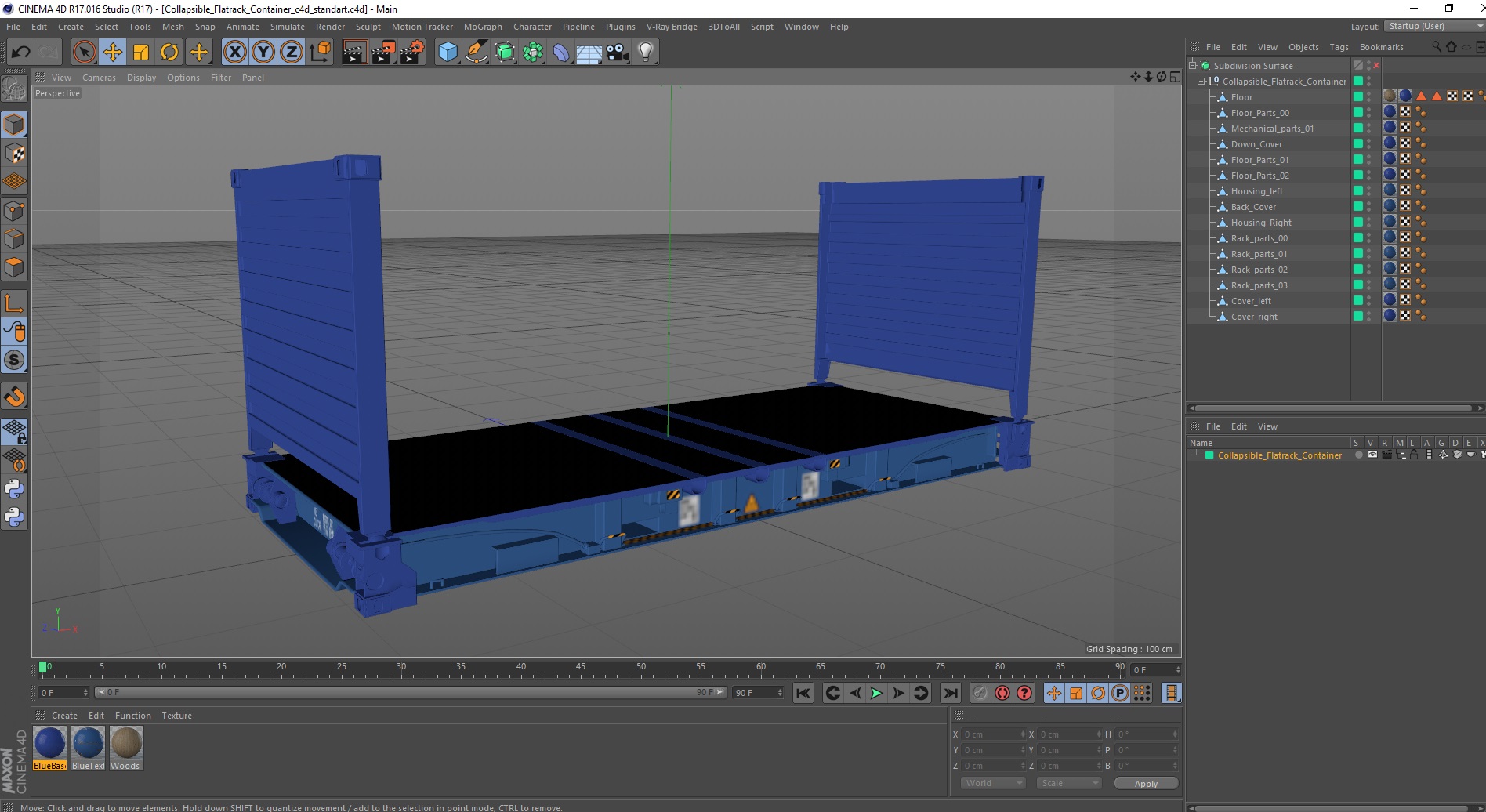
Task: Click the Apply button
Action: tap(1146, 784)
